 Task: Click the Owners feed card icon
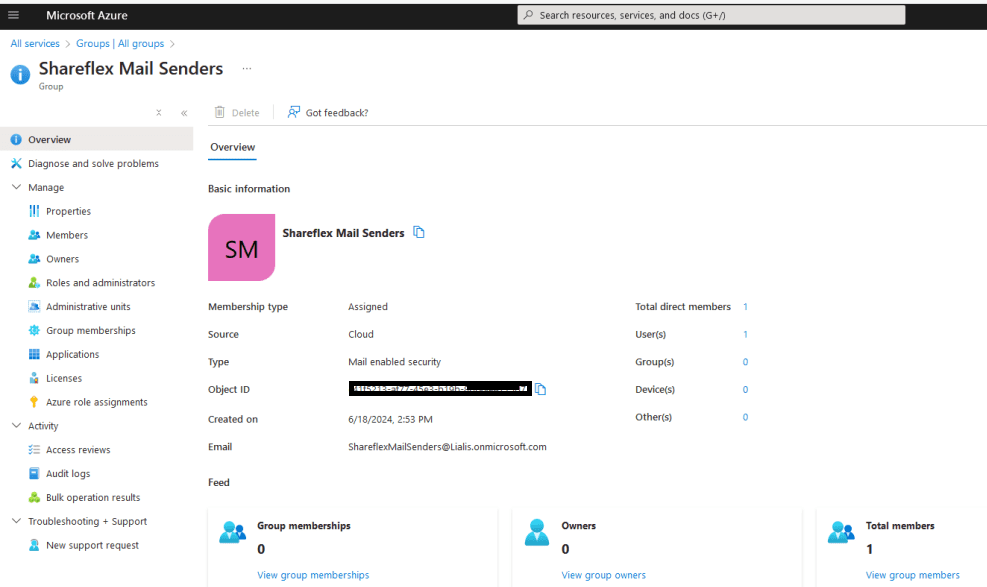click(x=537, y=532)
